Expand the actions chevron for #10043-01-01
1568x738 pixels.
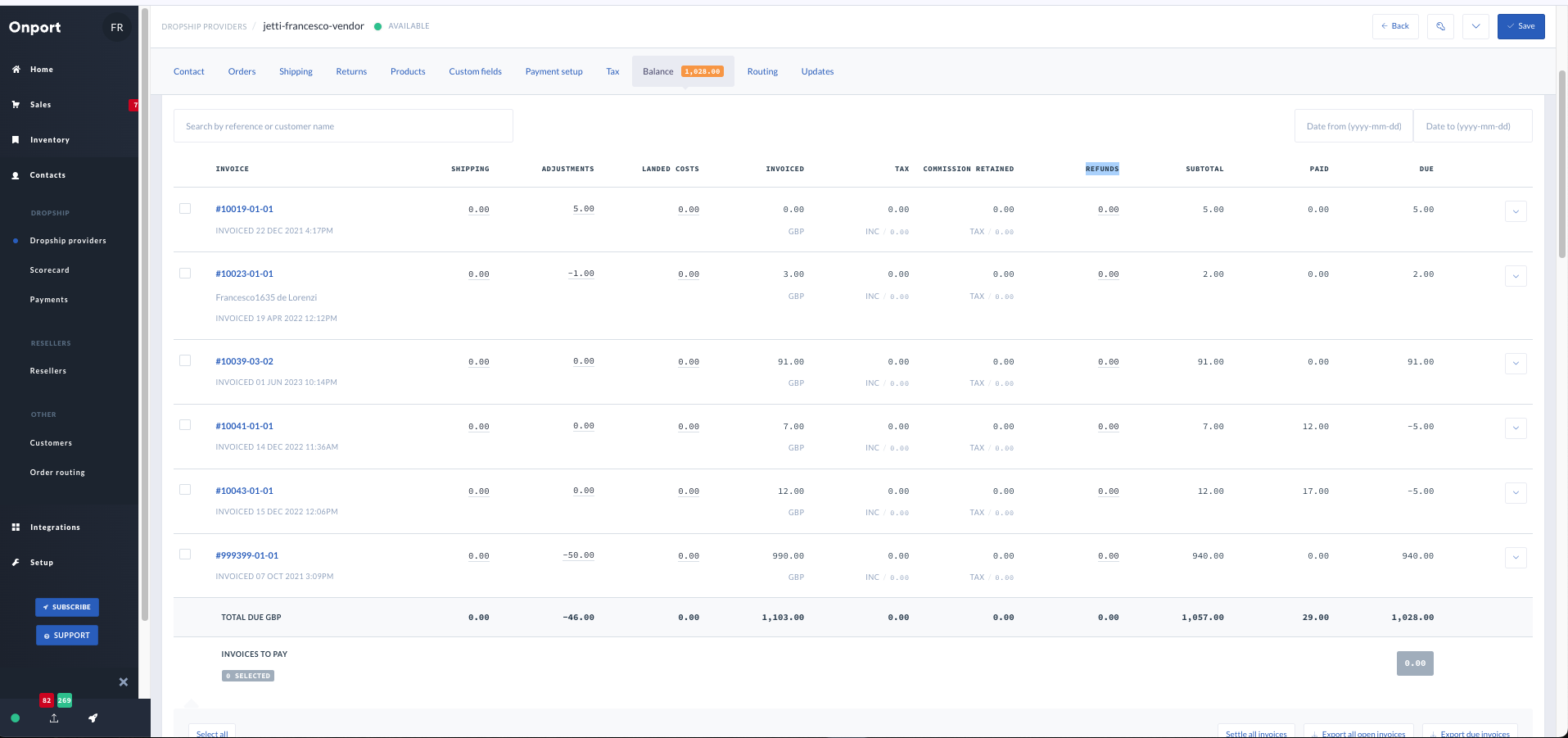(x=1516, y=492)
